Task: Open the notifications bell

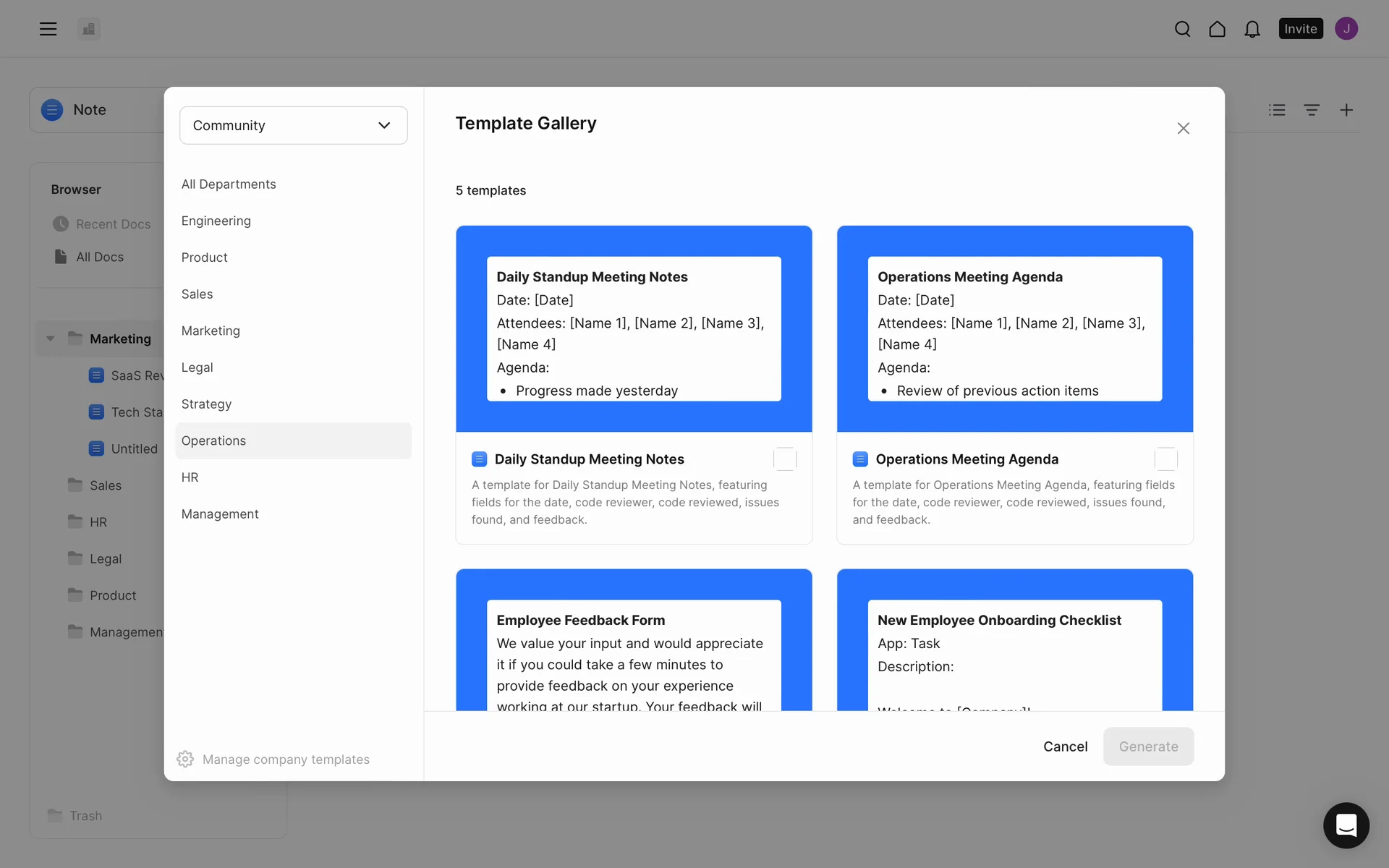Action: click(x=1252, y=29)
